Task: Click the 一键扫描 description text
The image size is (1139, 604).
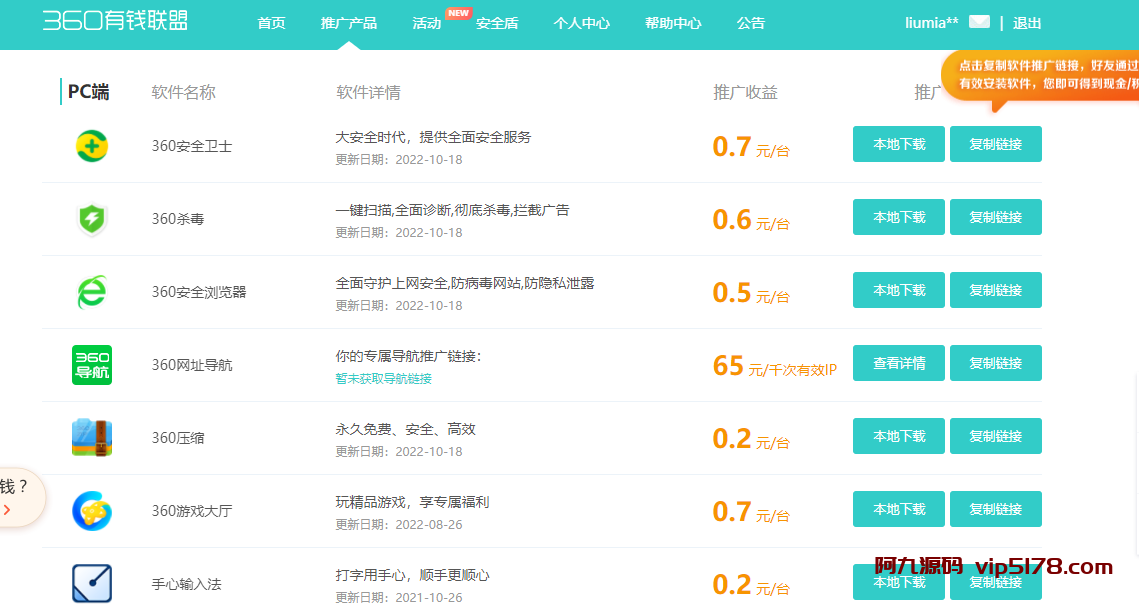Action: click(452, 210)
